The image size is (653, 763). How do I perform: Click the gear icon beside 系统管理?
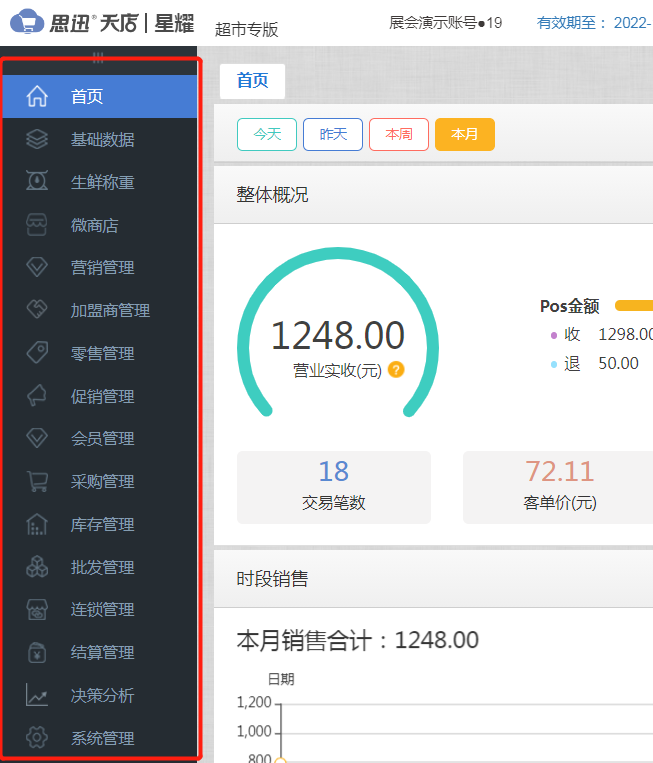coord(37,738)
